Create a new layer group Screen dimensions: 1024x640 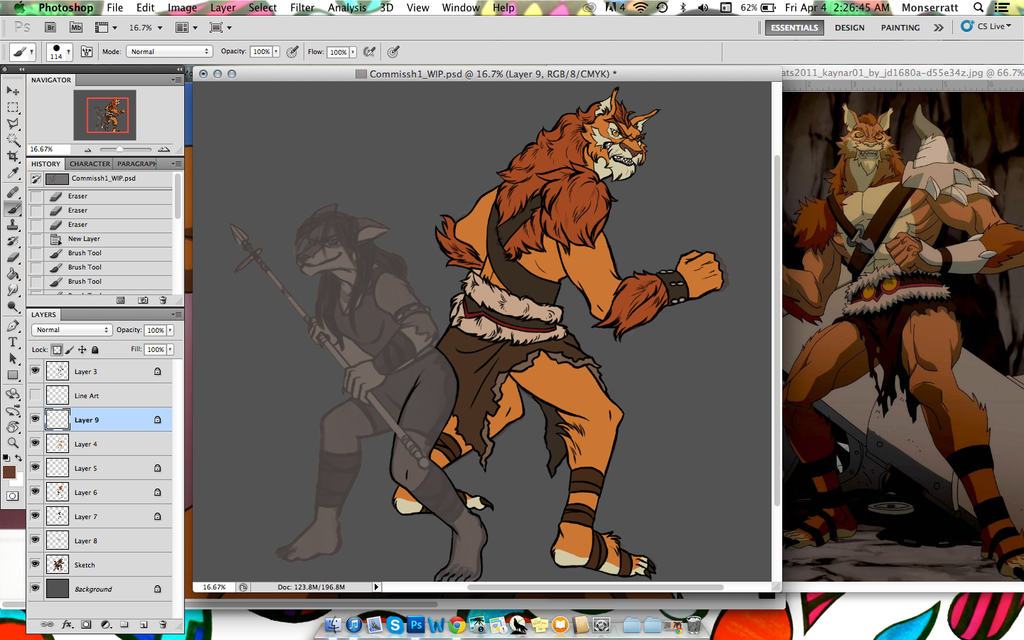pos(124,625)
